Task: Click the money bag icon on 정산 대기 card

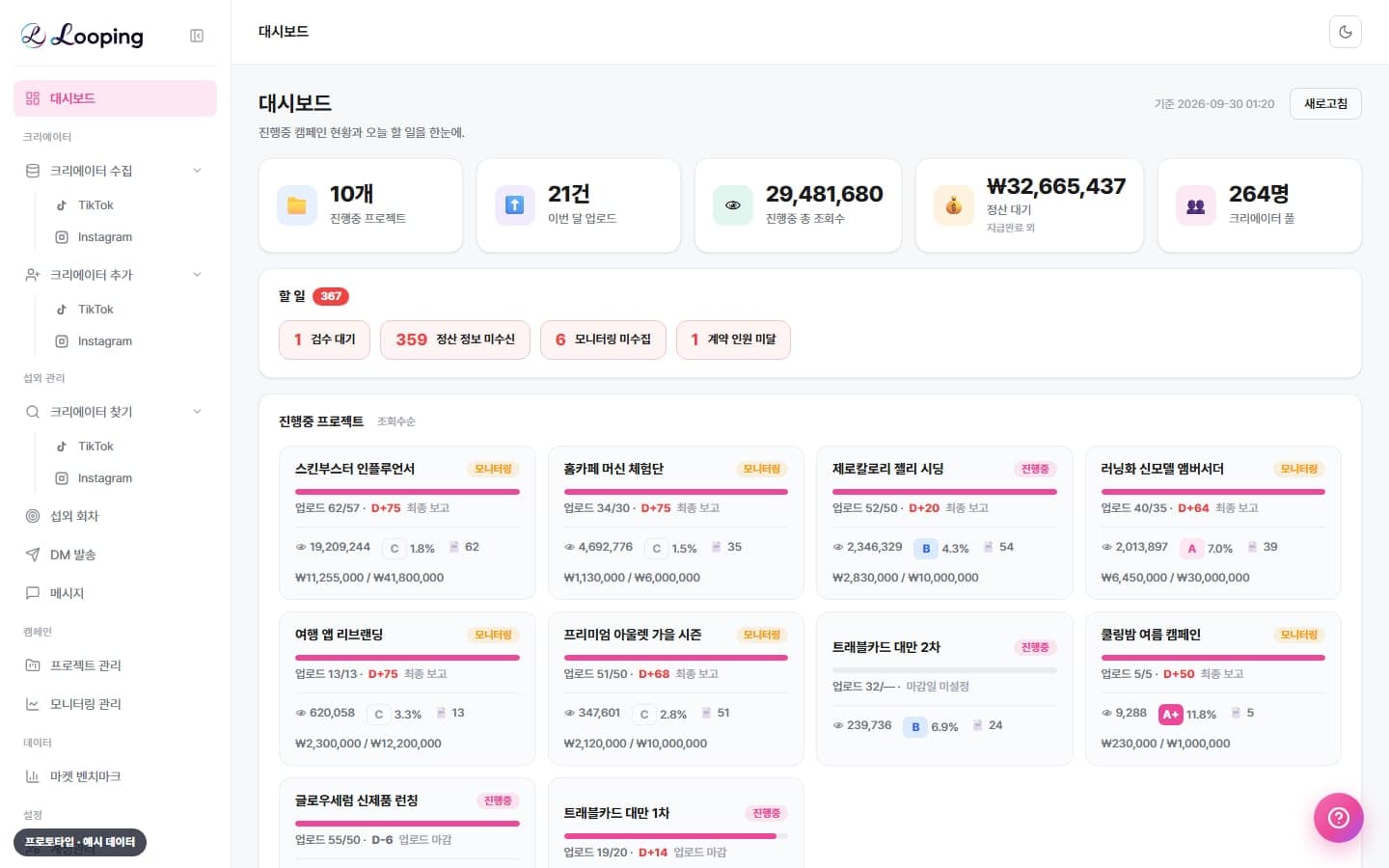Action: coord(954,205)
